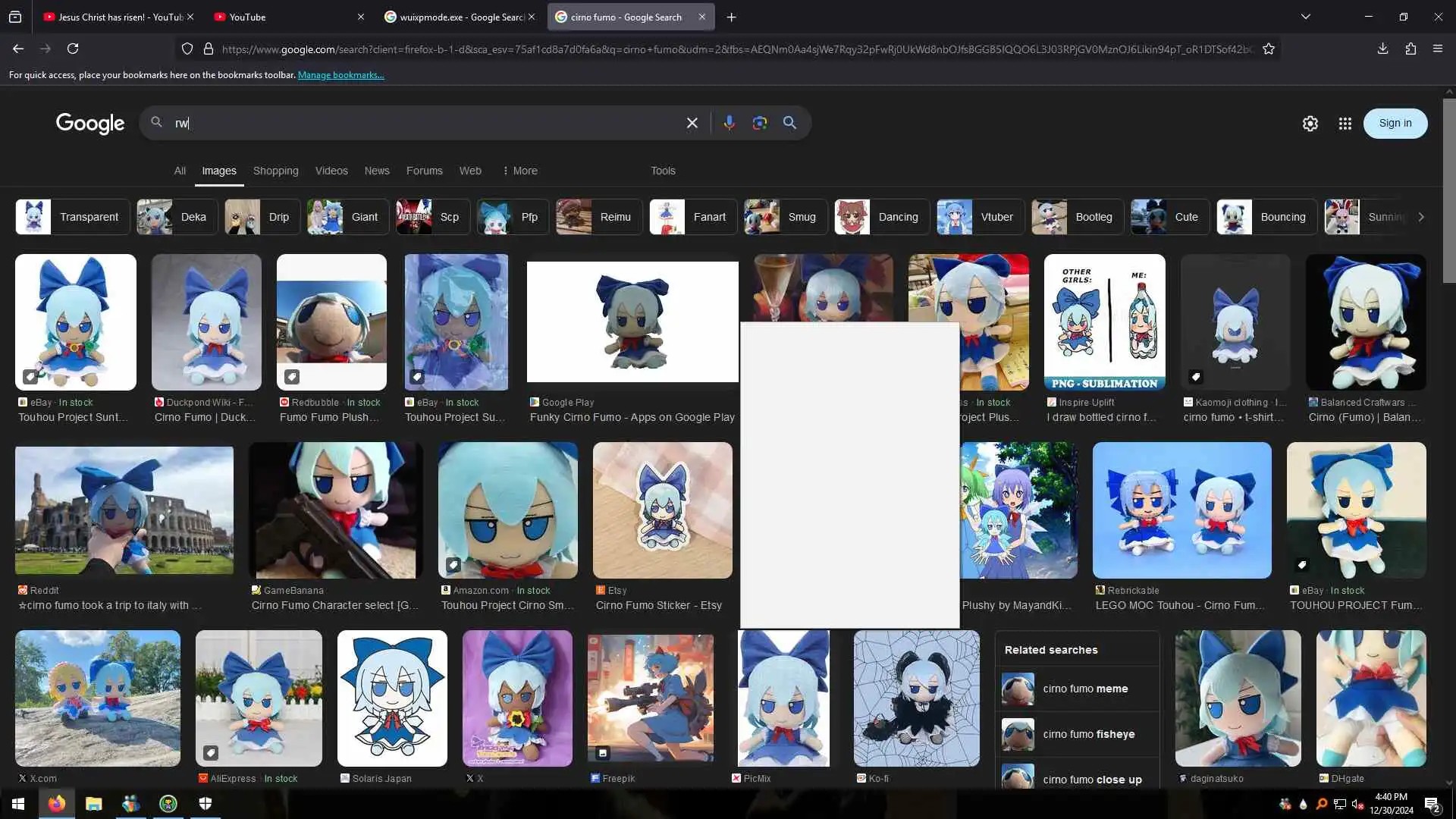Open the Manage bookmarks link
This screenshot has height=819, width=1456.
tap(340, 75)
